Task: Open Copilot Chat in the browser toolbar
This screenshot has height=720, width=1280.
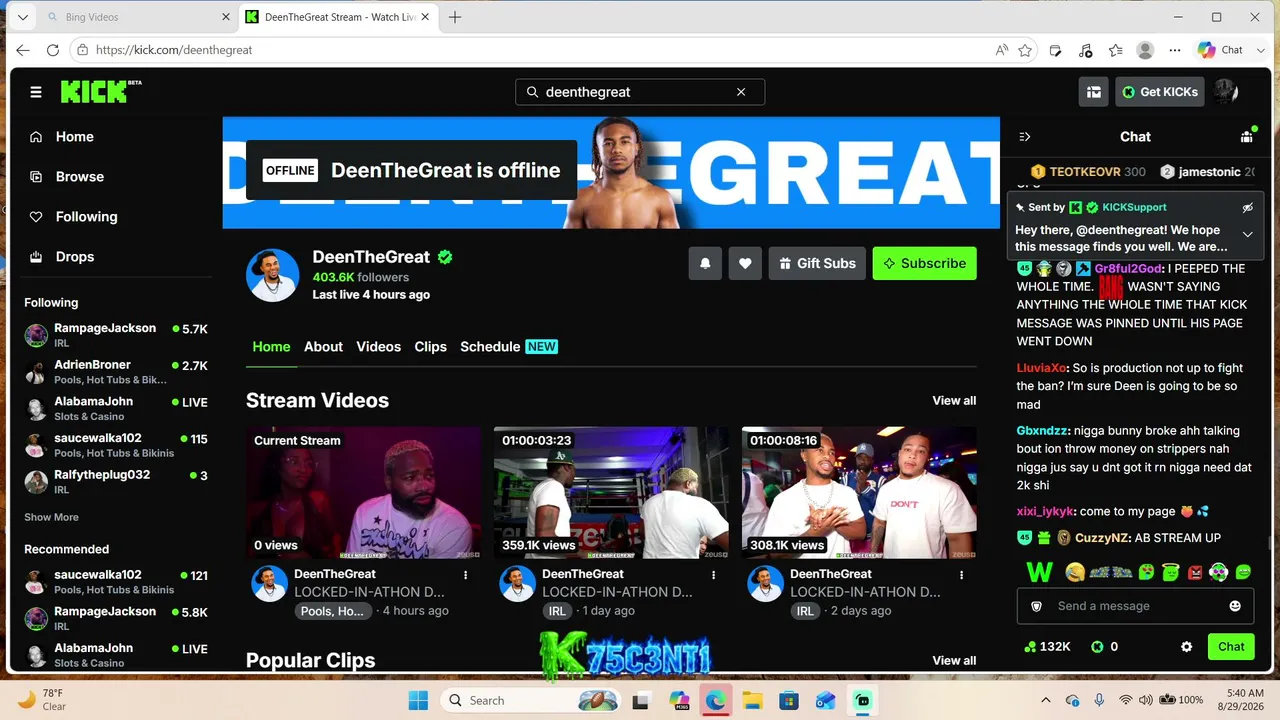Action: click(x=1221, y=50)
